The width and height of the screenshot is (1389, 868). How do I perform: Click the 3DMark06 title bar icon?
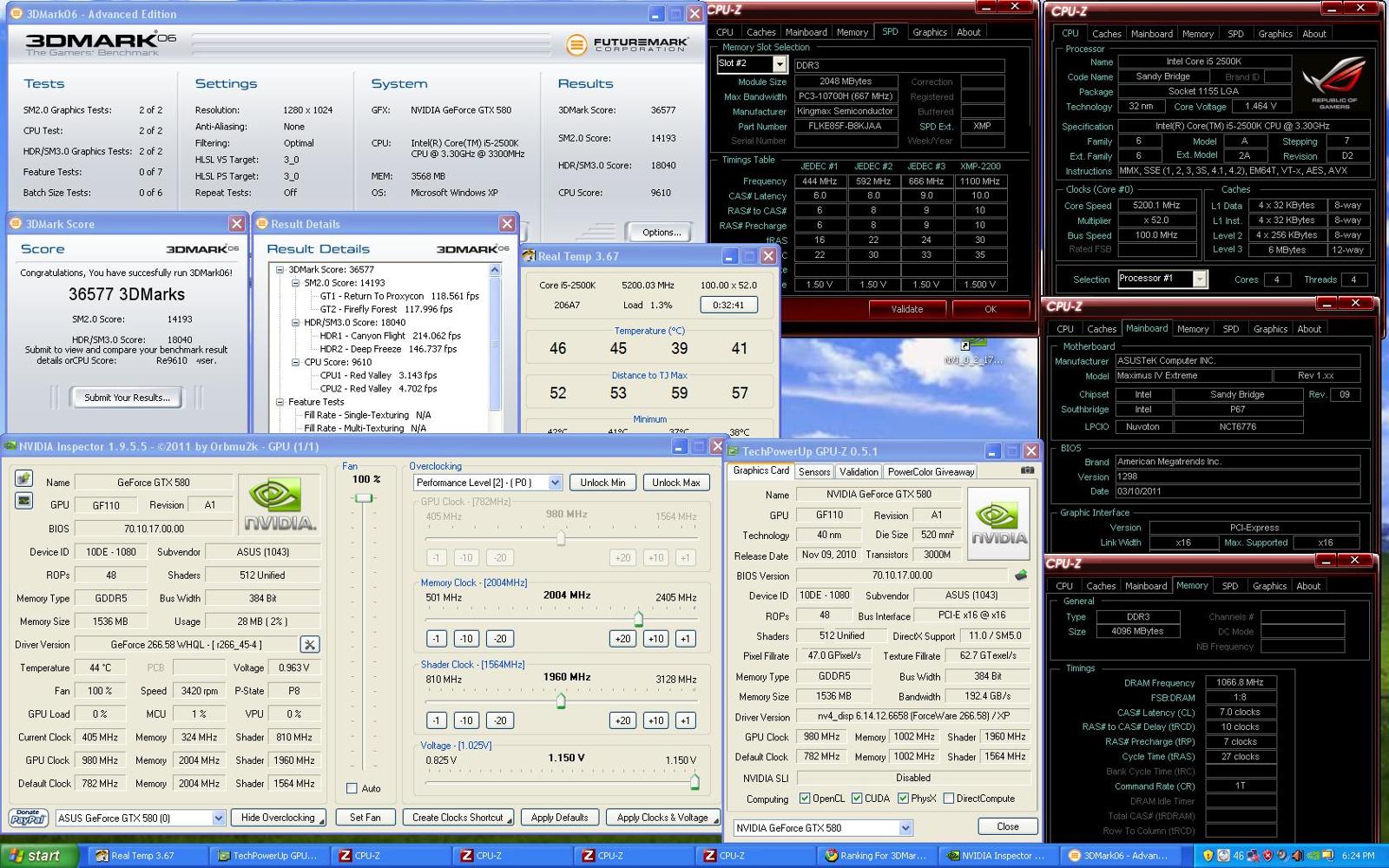16,14
